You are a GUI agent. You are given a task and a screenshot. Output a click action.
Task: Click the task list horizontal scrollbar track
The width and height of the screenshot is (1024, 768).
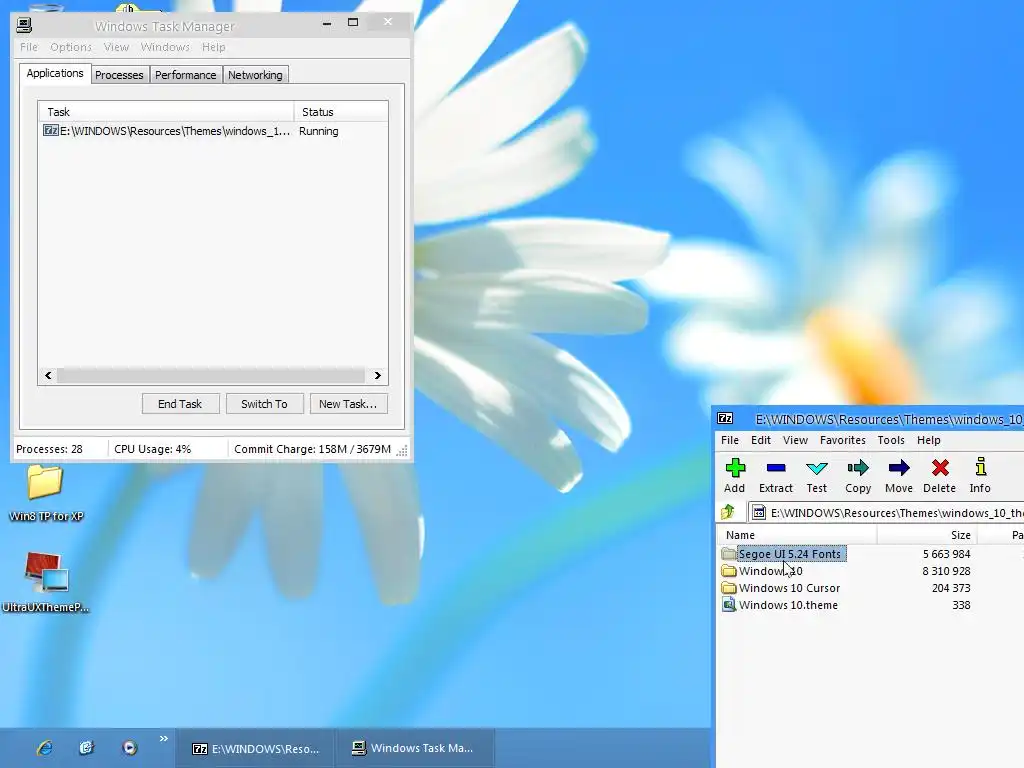click(211, 376)
